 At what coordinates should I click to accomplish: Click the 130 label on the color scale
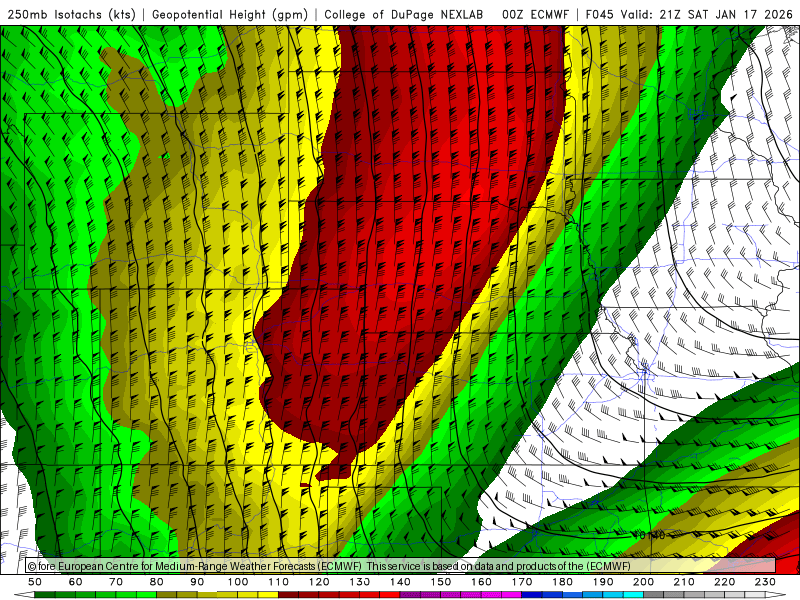tap(360, 582)
